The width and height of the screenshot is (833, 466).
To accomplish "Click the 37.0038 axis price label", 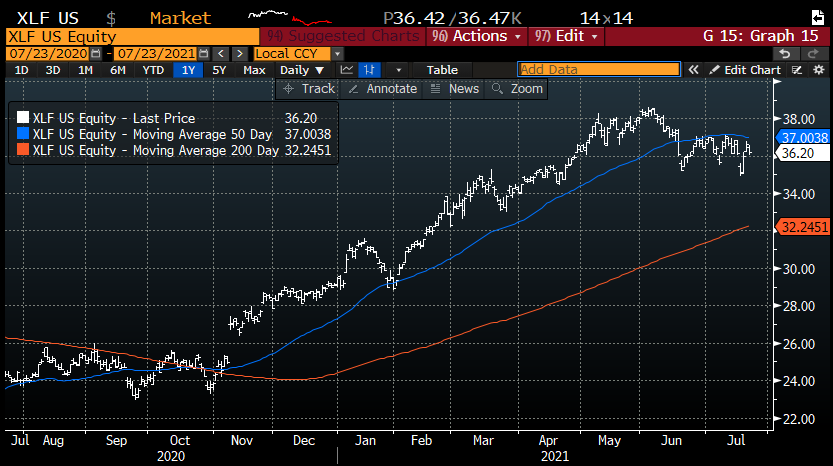I will [804, 138].
